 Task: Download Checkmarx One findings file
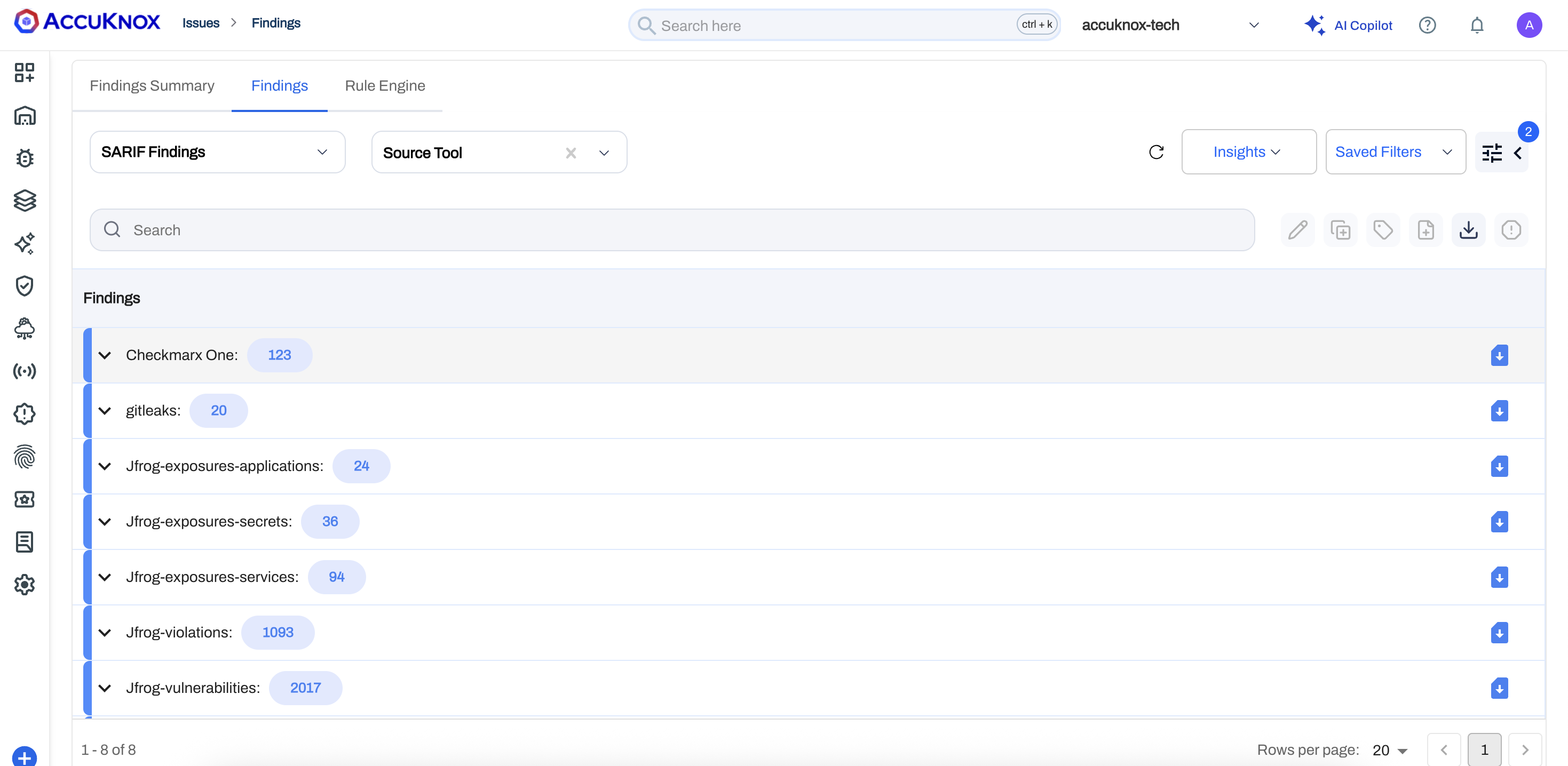(x=1499, y=355)
